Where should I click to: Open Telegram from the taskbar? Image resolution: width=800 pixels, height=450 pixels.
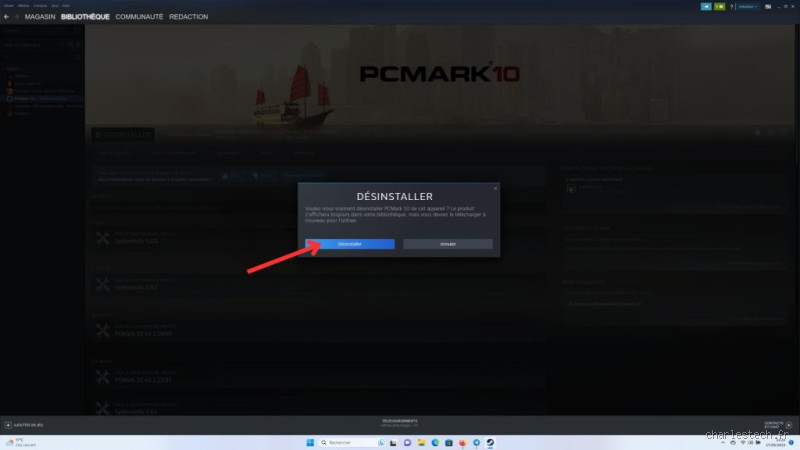[476, 442]
